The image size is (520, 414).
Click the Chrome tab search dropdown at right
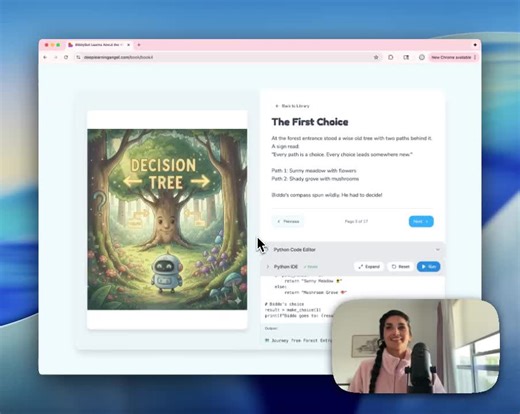pos(475,45)
